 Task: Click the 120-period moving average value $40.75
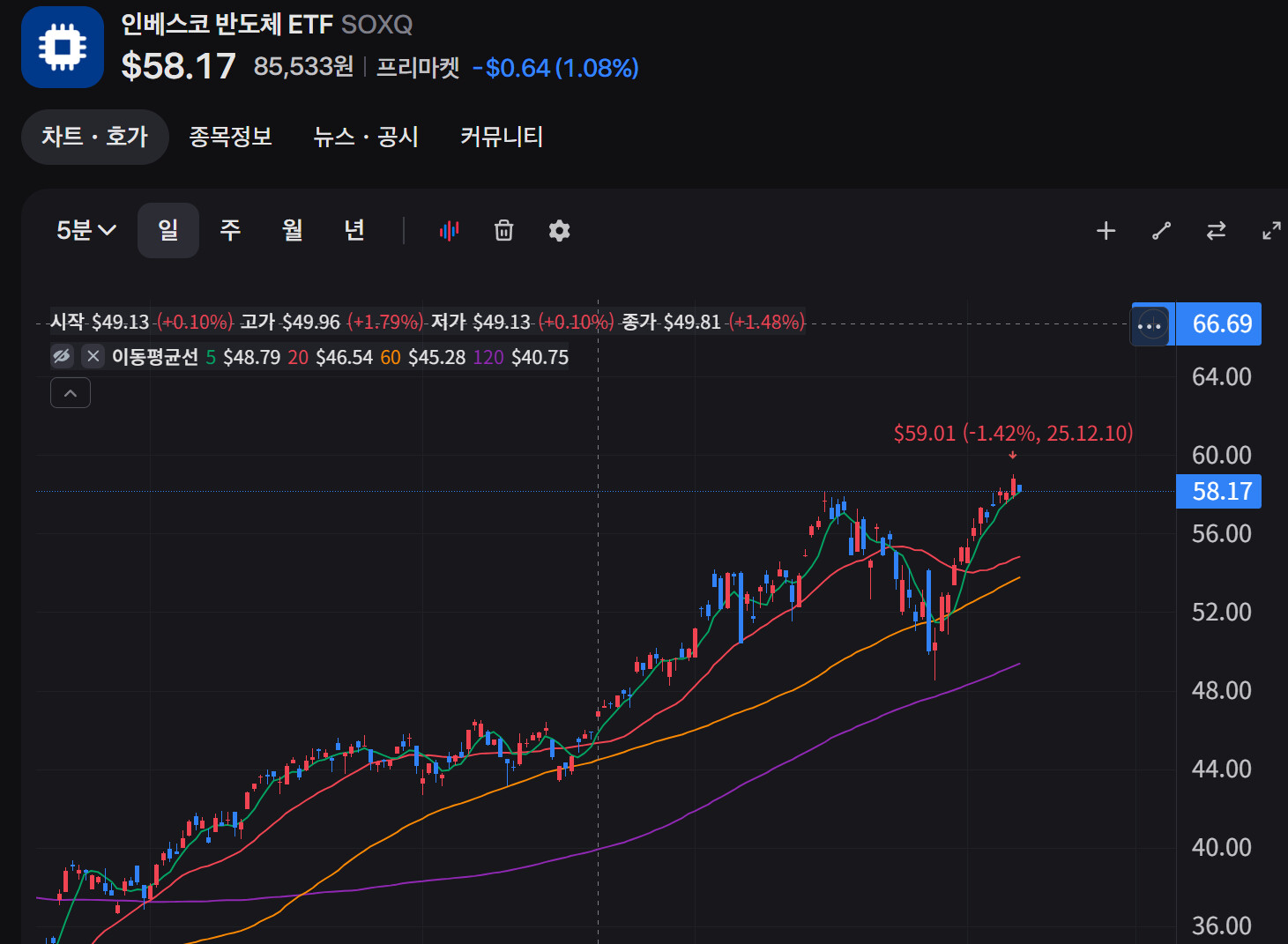coord(540,357)
